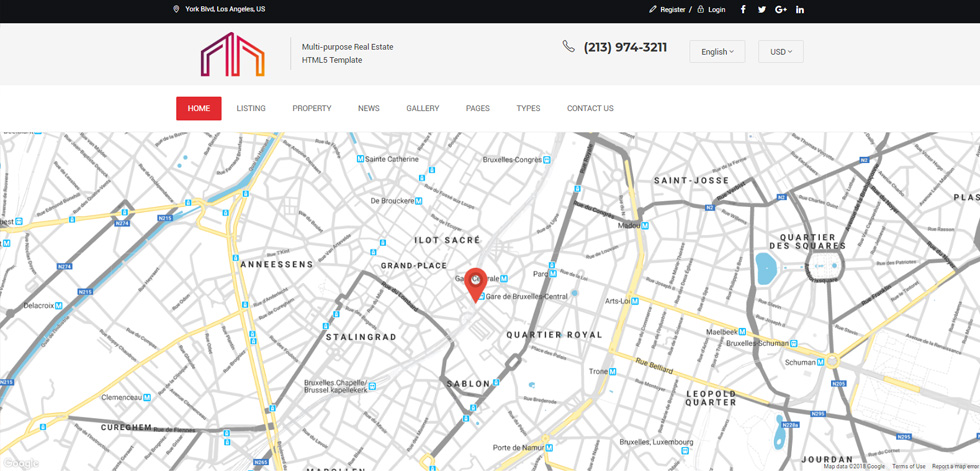Open the Gallery menu item

[x=422, y=108]
